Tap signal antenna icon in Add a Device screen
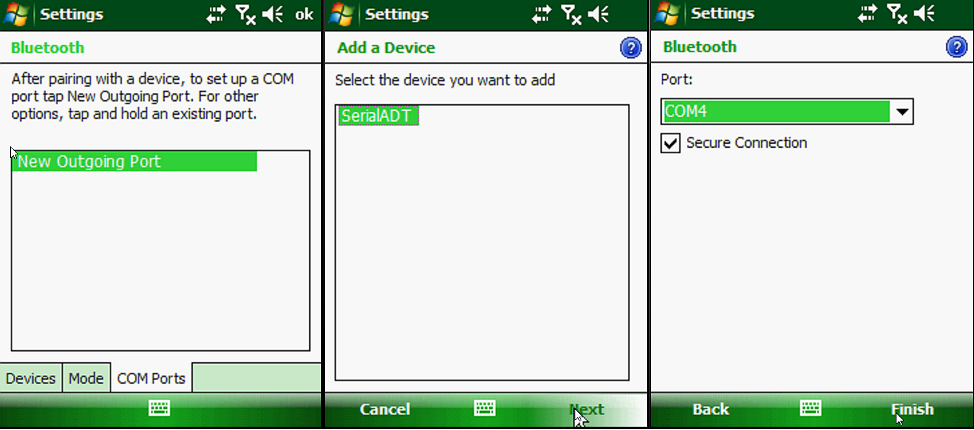Image resolution: width=974 pixels, height=430 pixels. pyautogui.click(x=571, y=14)
